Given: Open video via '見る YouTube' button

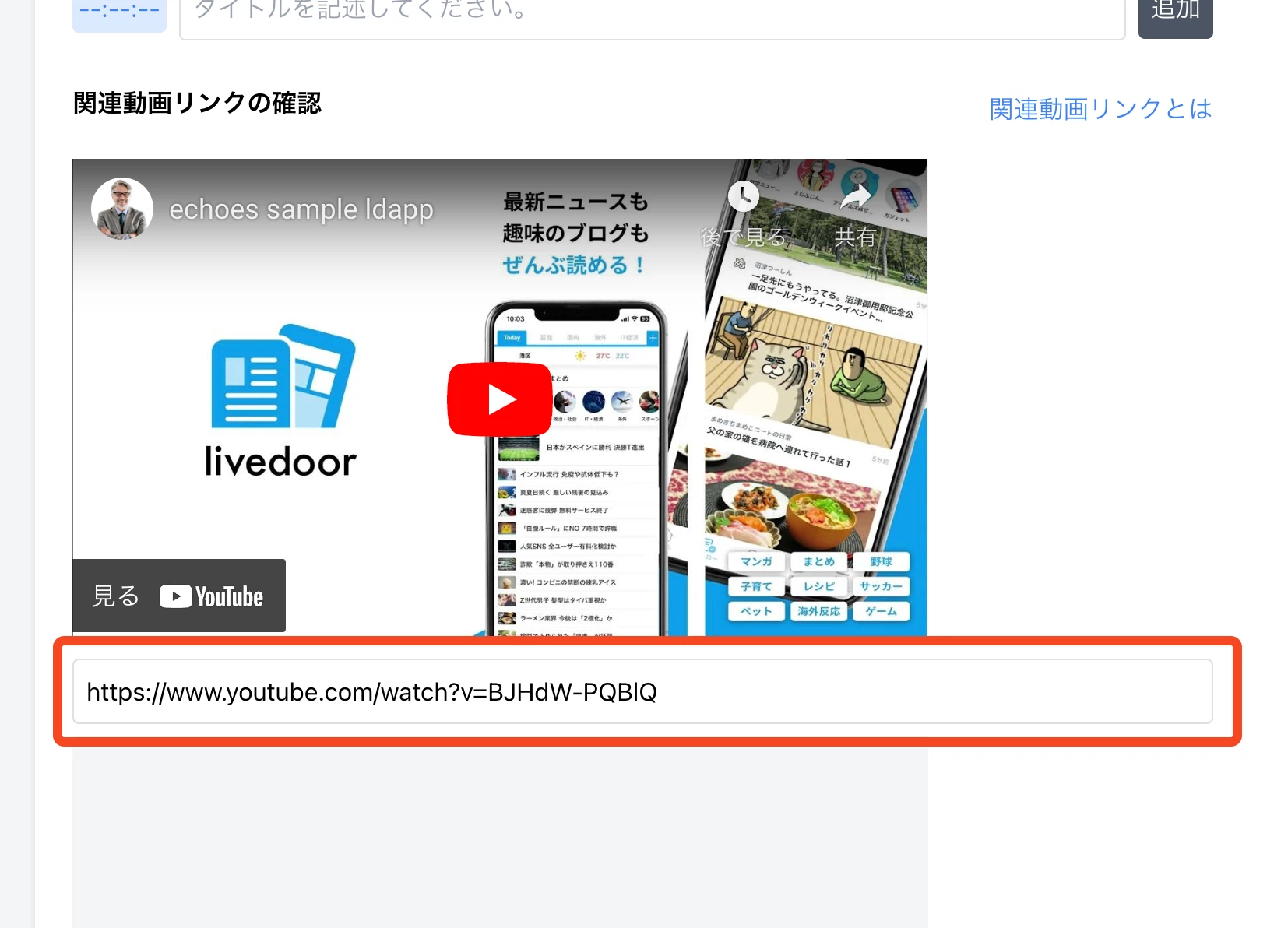Looking at the screenshot, I should pyautogui.click(x=179, y=596).
